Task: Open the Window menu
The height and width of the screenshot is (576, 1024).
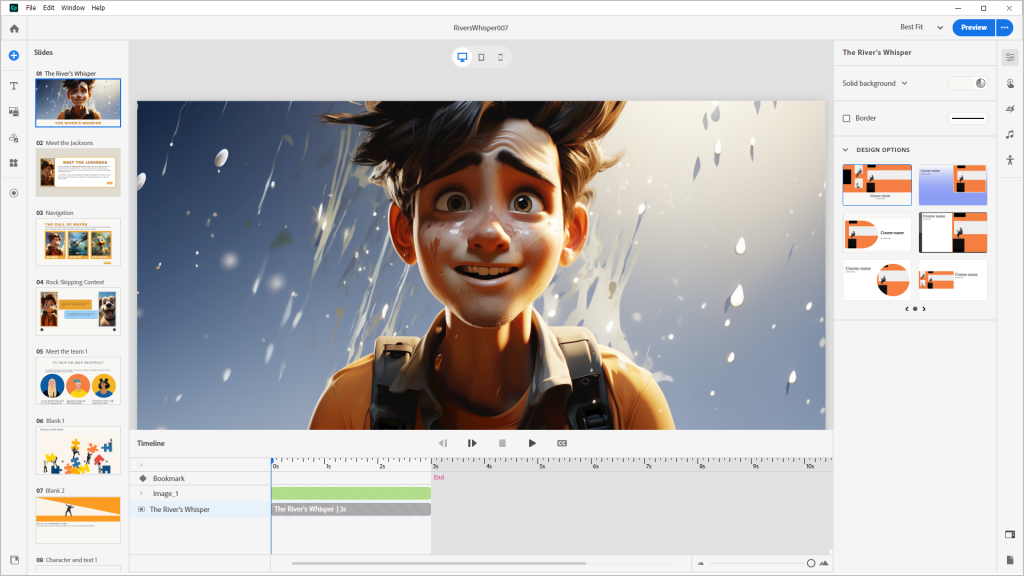Action: pos(73,8)
